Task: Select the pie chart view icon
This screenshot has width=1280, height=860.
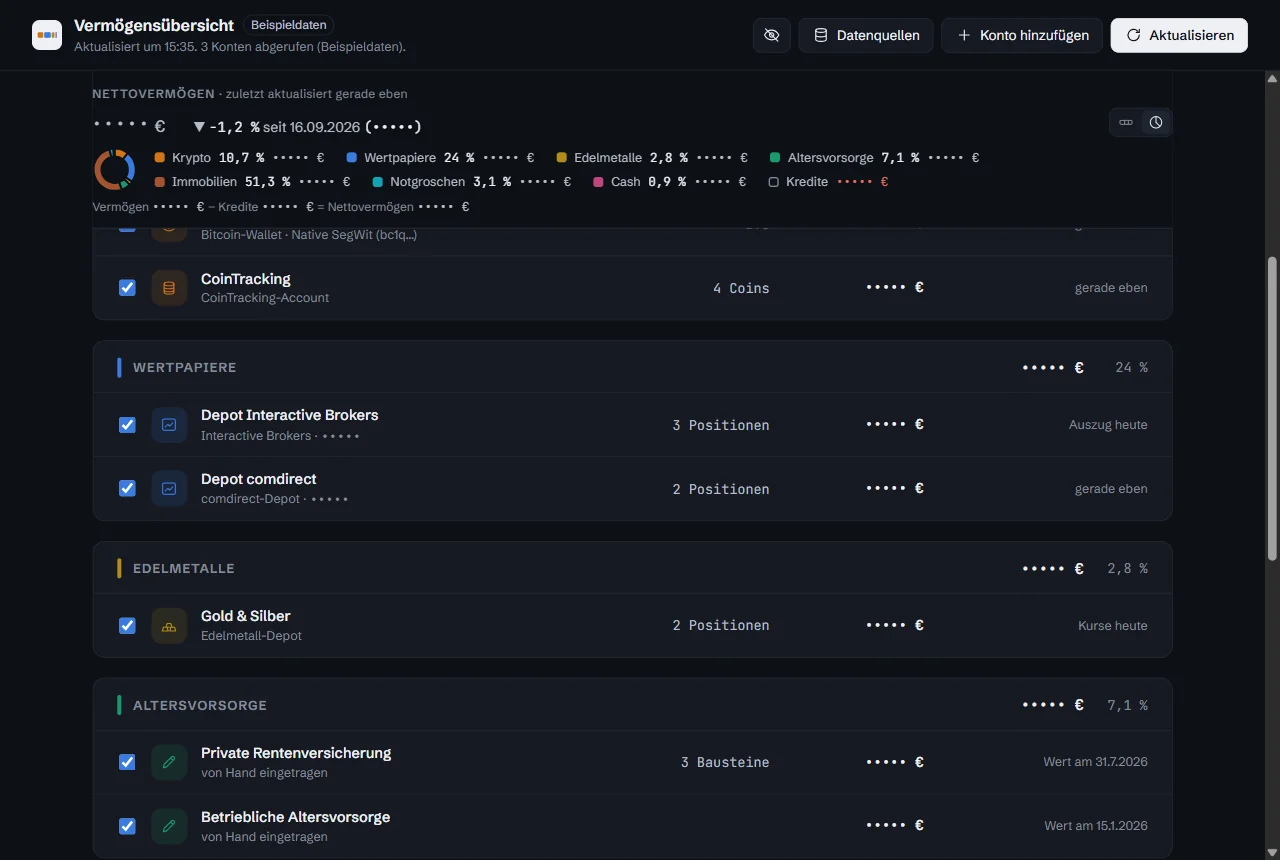Action: tap(1156, 122)
